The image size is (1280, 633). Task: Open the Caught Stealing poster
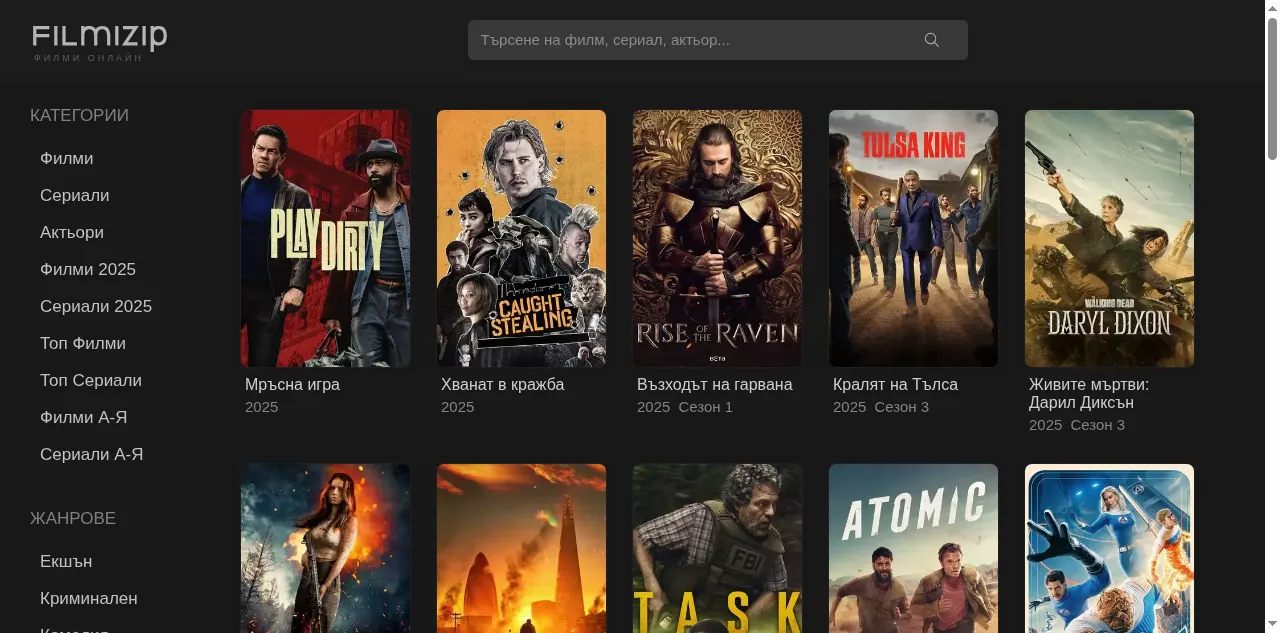tap(522, 238)
